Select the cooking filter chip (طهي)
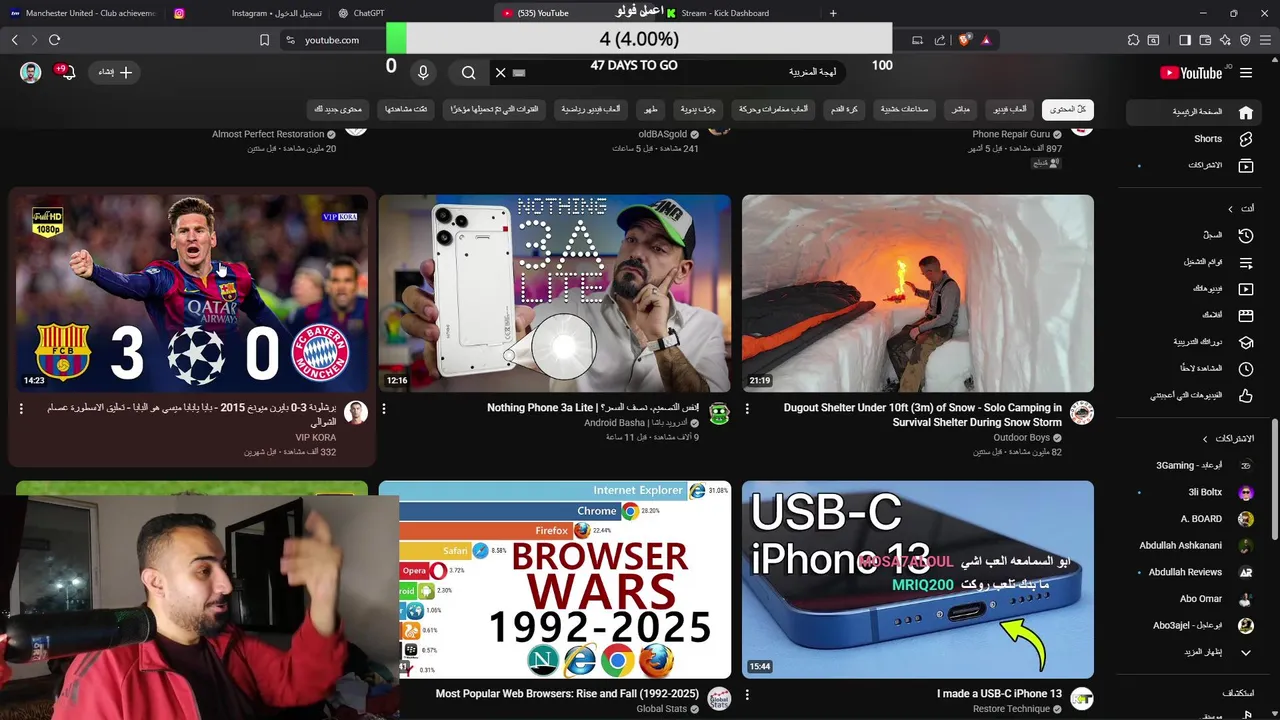This screenshot has width=1280, height=720. [x=651, y=109]
